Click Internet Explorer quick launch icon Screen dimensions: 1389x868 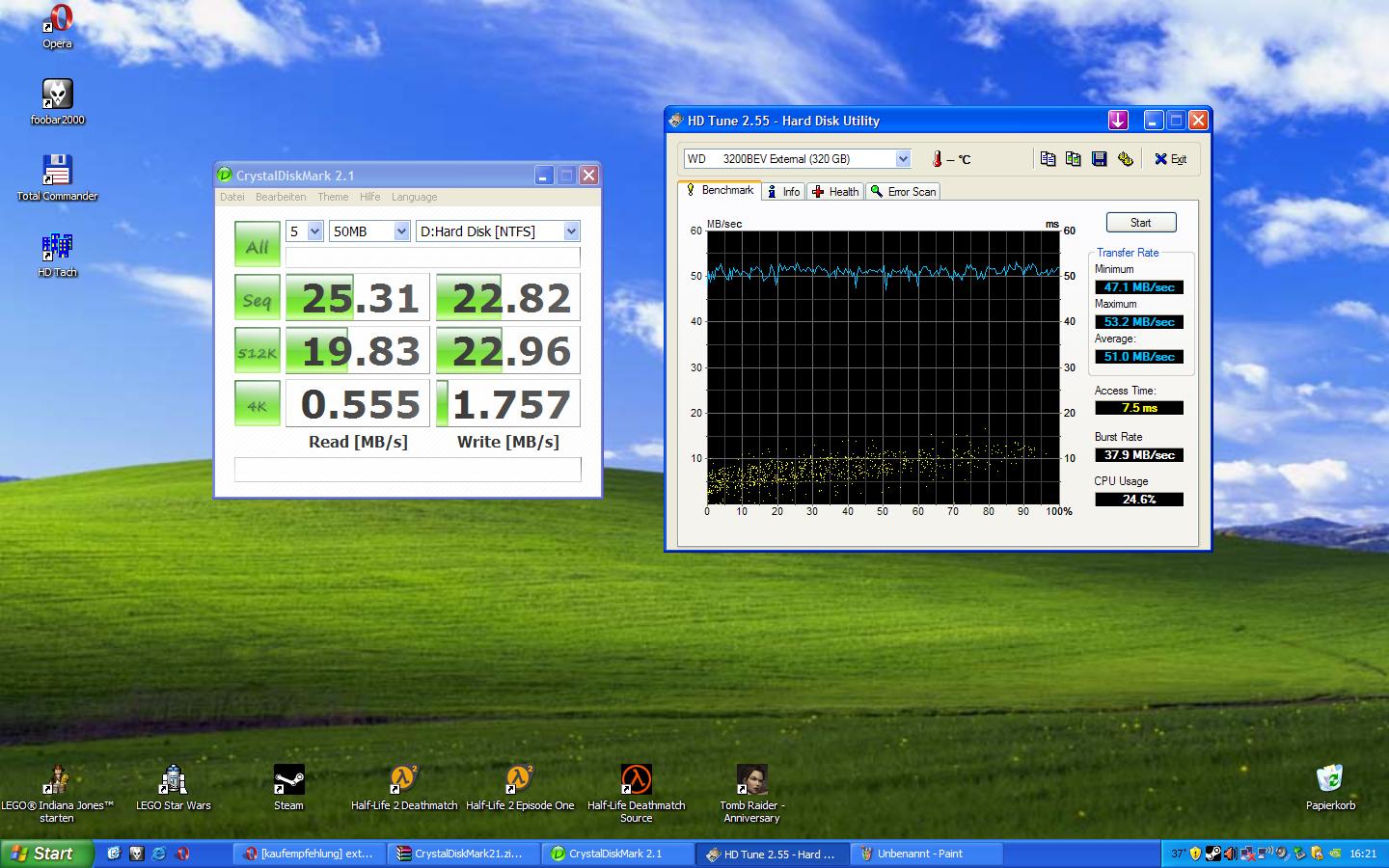tap(159, 854)
